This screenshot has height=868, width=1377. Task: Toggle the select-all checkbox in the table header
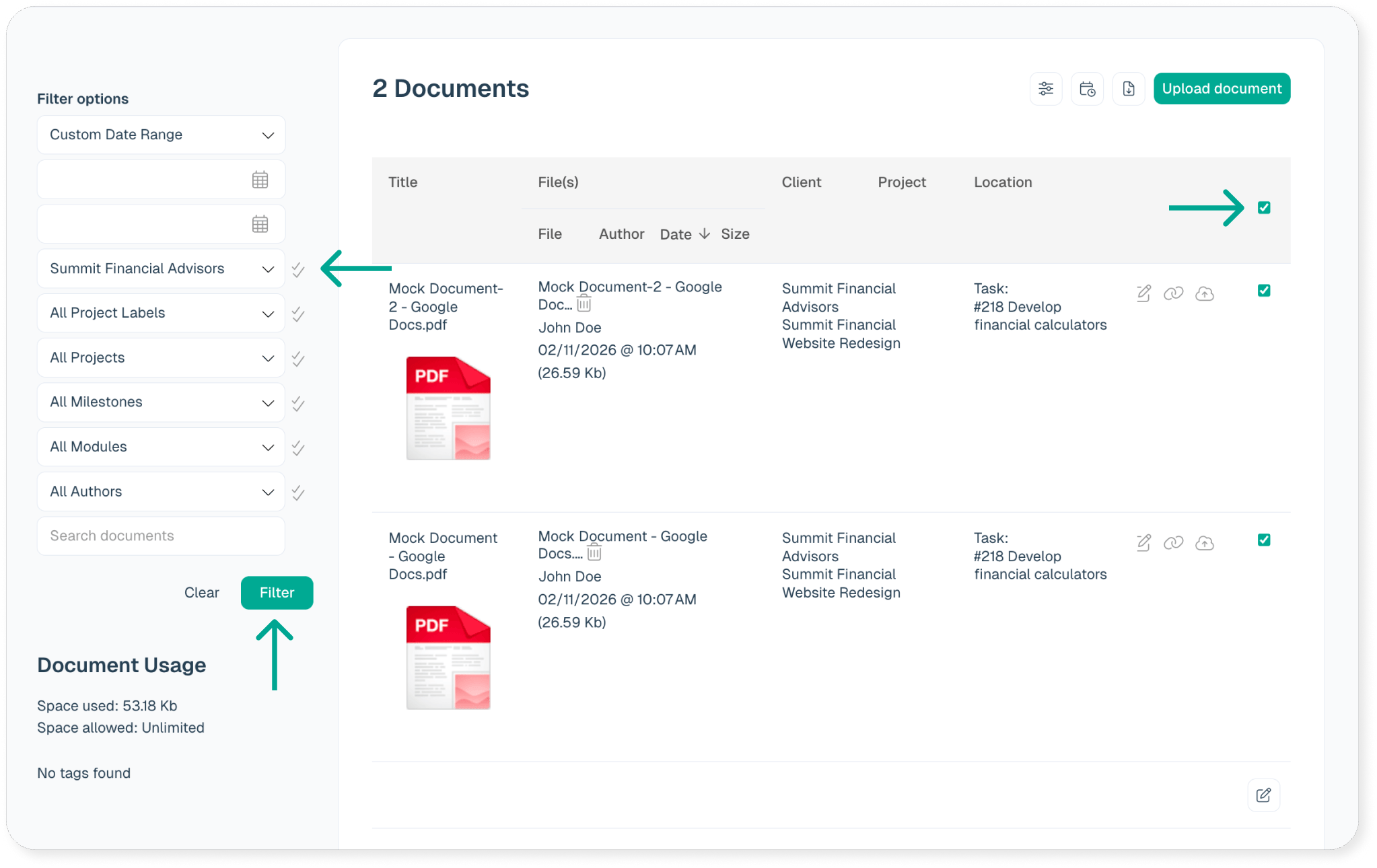[1263, 208]
